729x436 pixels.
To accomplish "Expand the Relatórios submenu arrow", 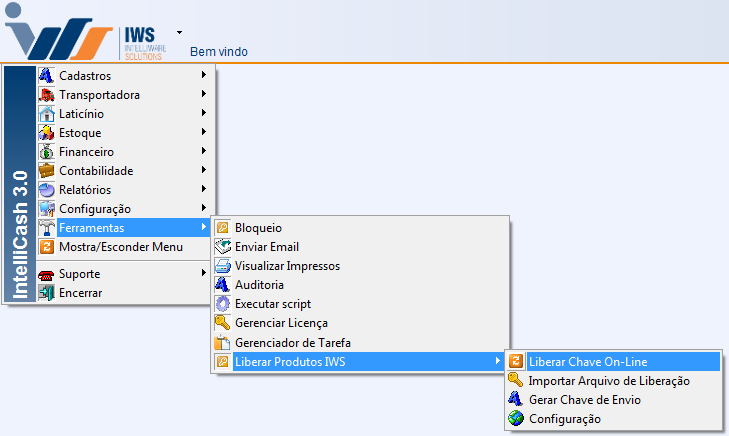I will pos(204,189).
